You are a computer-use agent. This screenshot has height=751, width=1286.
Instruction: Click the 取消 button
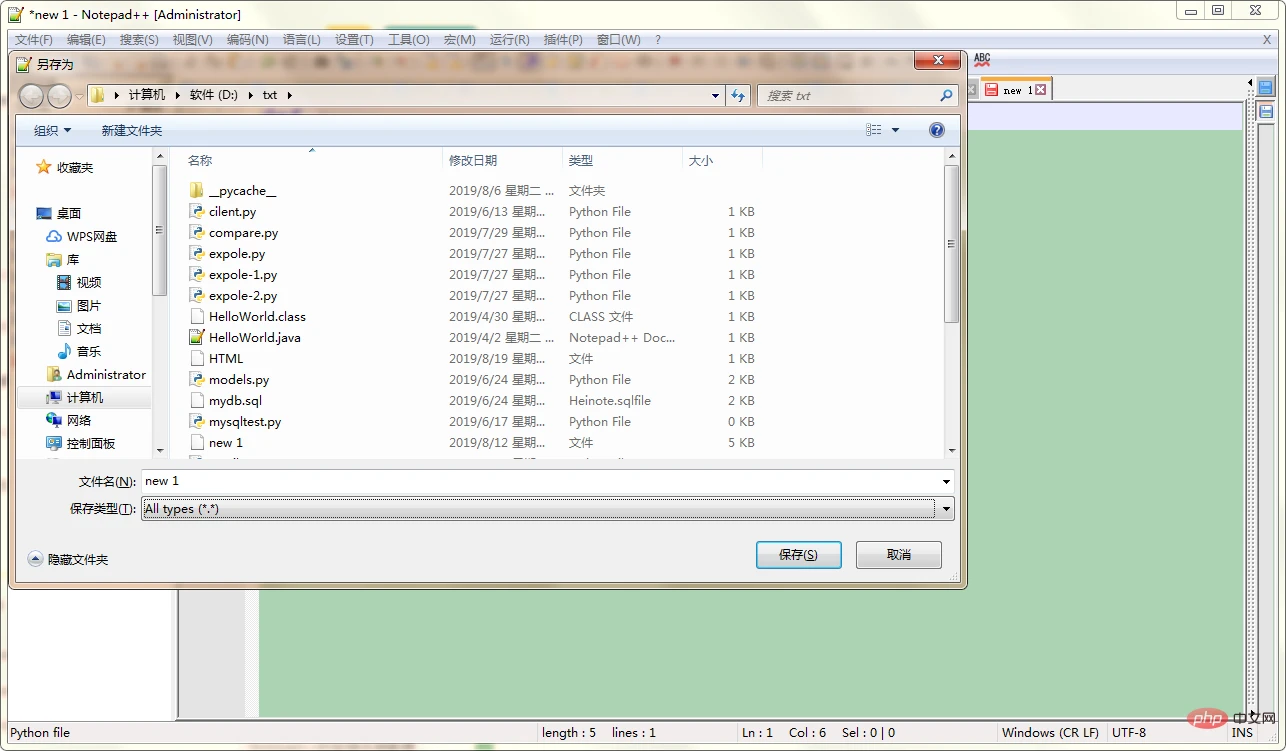898,555
